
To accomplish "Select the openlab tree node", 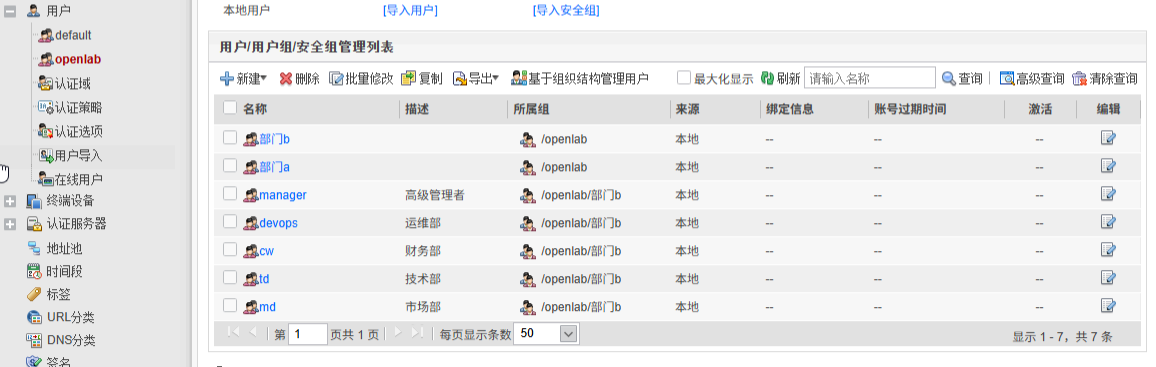I will 69,59.
